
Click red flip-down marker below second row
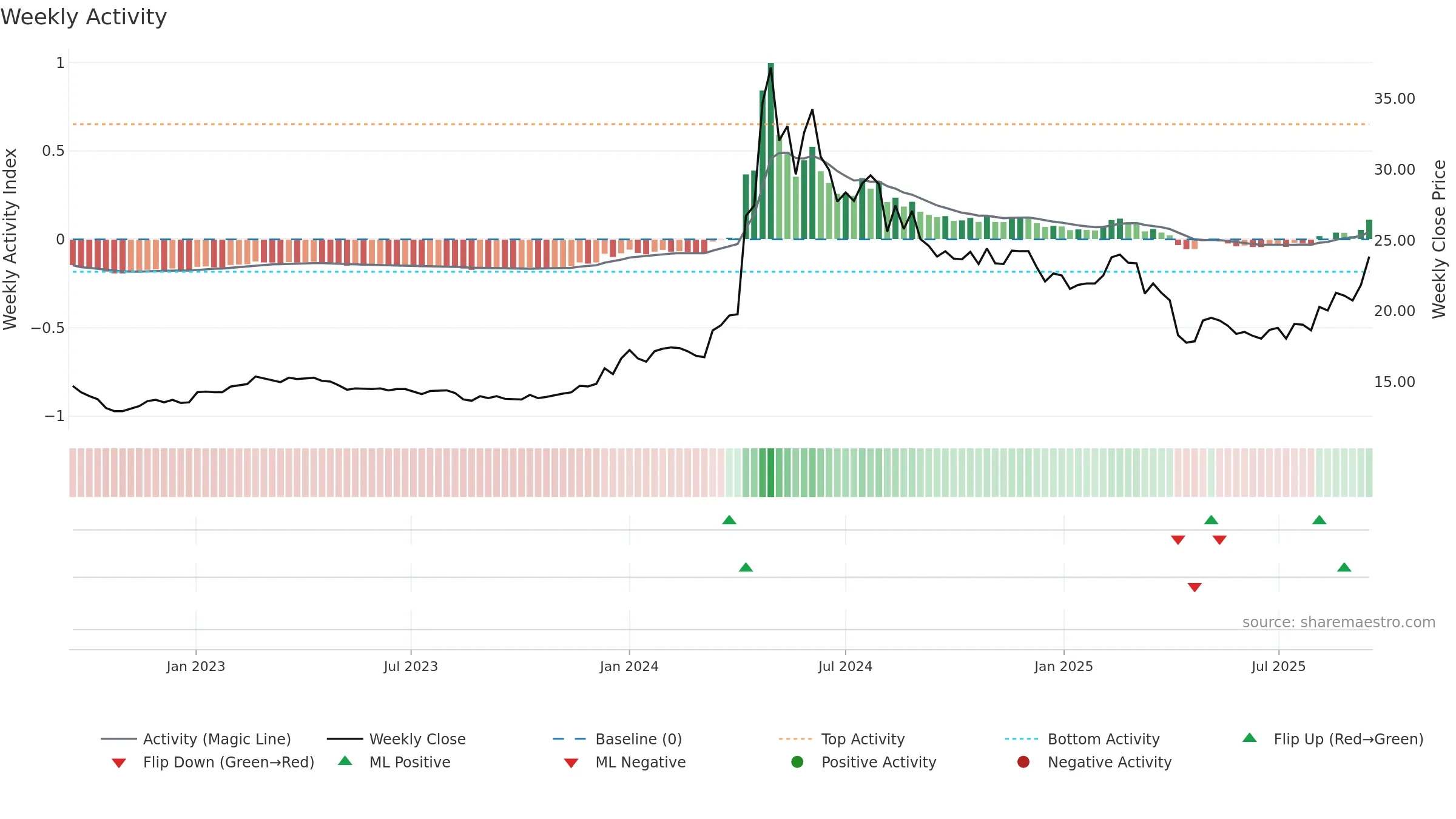point(1195,587)
